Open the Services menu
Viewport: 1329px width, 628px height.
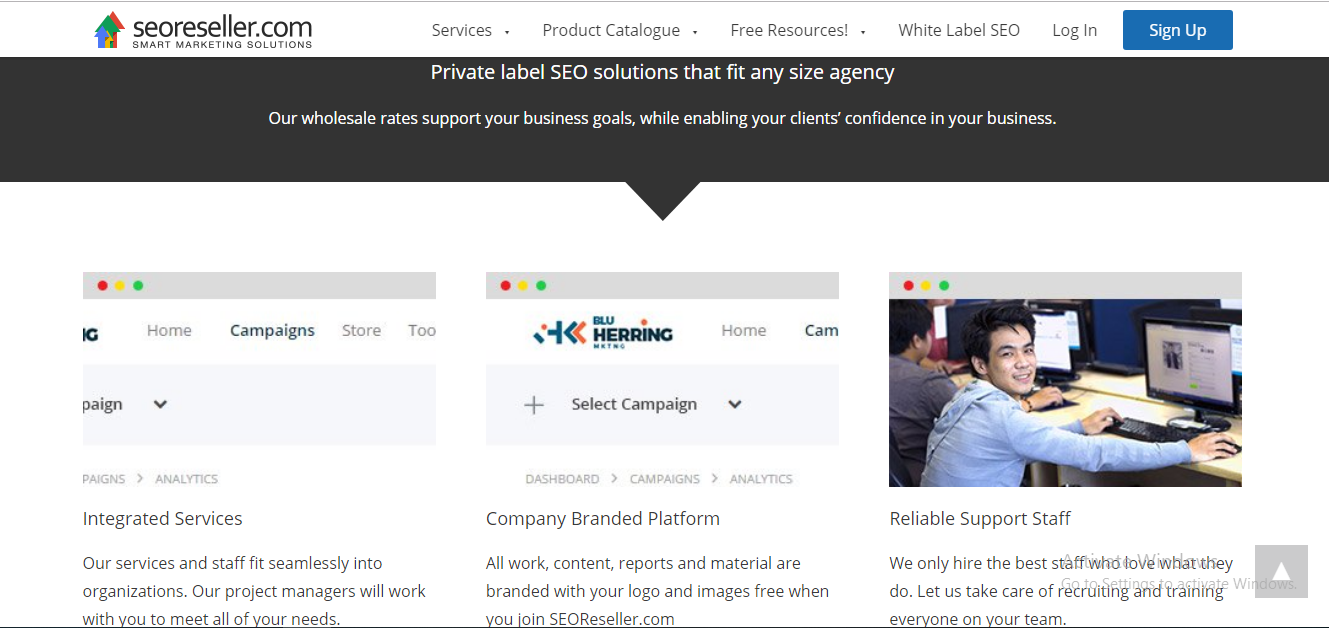coord(461,30)
